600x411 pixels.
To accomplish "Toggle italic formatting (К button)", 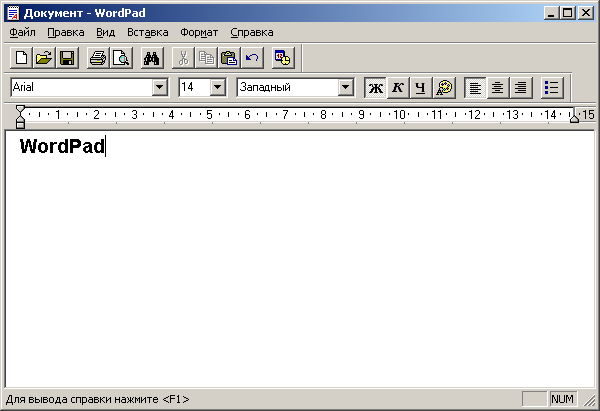I will 398,88.
